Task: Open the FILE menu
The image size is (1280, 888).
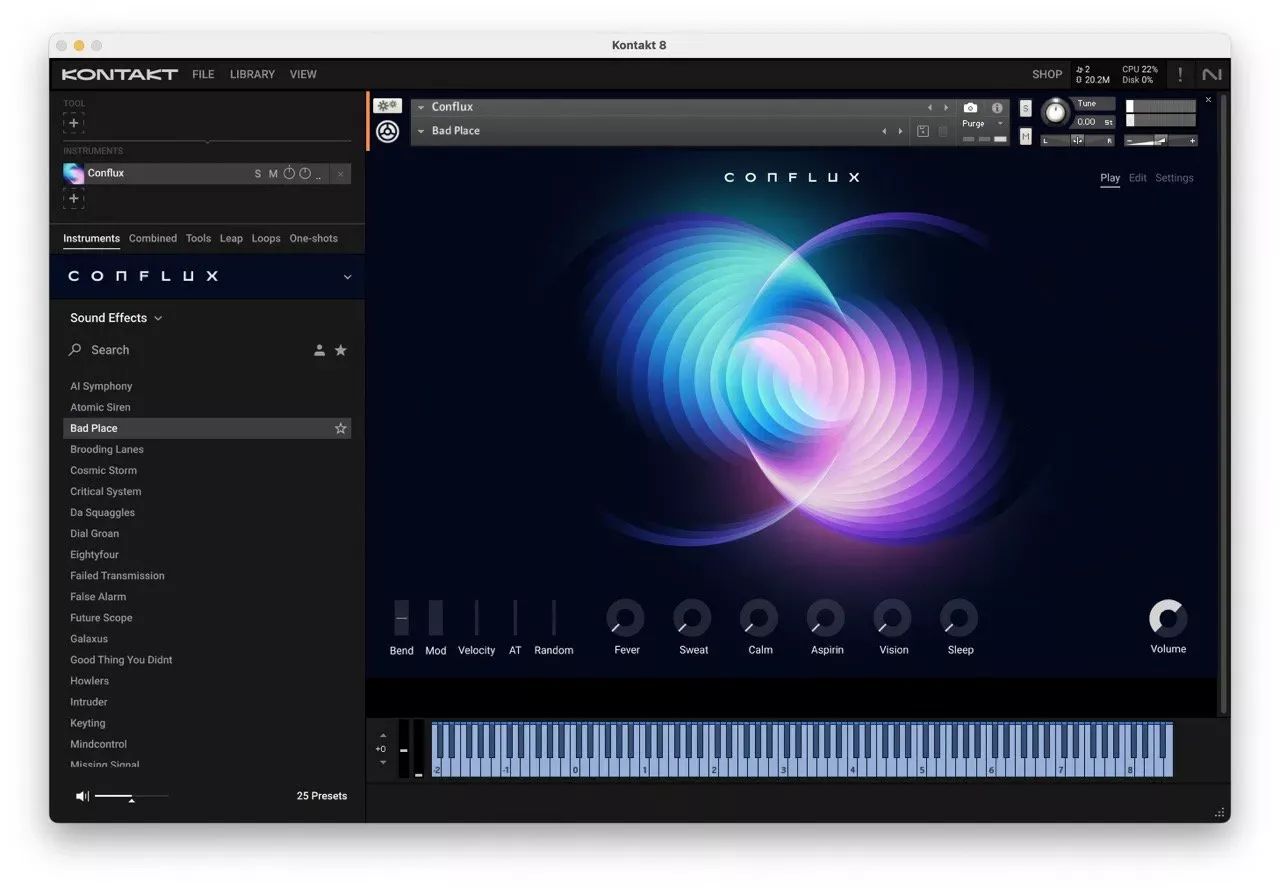Action: pos(203,74)
